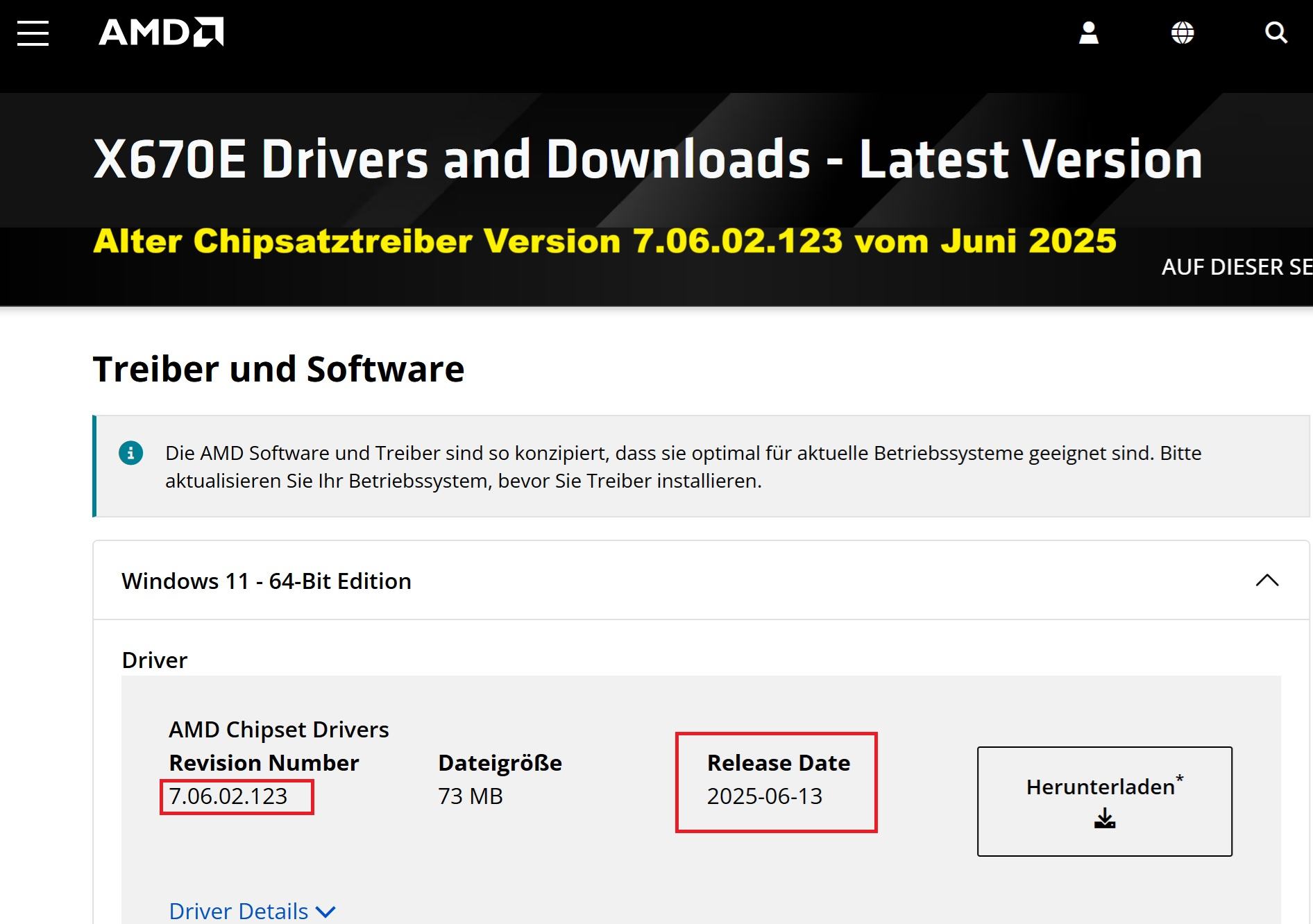Click the Windows 11 - 64-Bit Edition header
Image resolution: width=1313 pixels, height=924 pixels.
coord(266,581)
